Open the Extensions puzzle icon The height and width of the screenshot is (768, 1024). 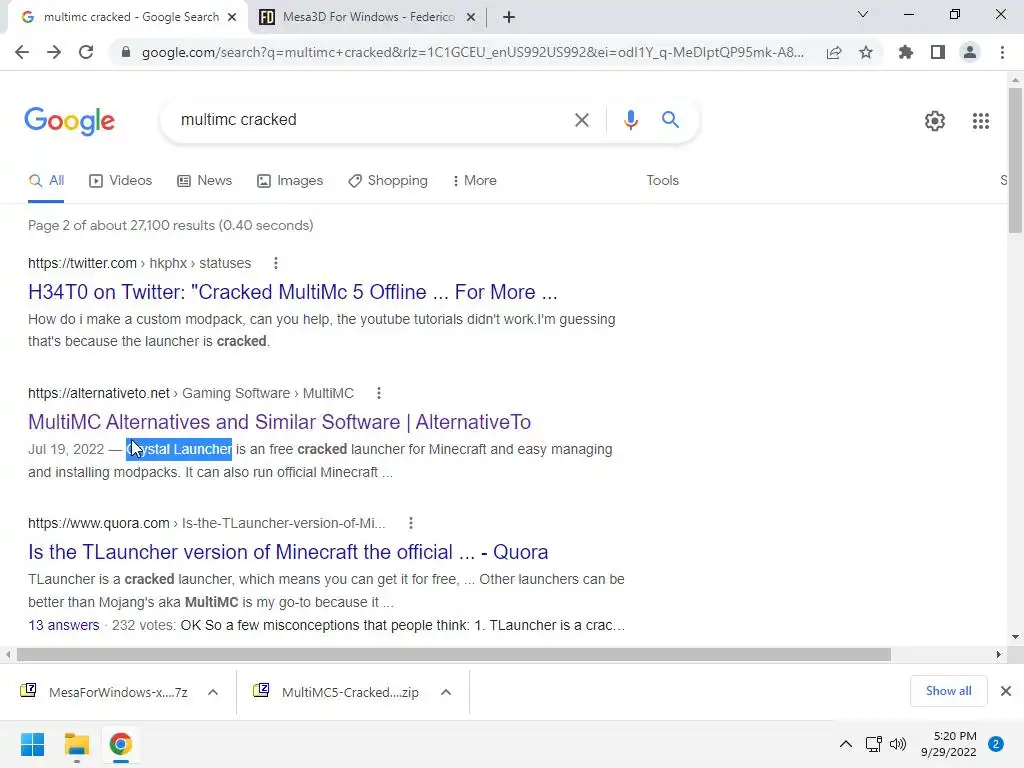905,52
